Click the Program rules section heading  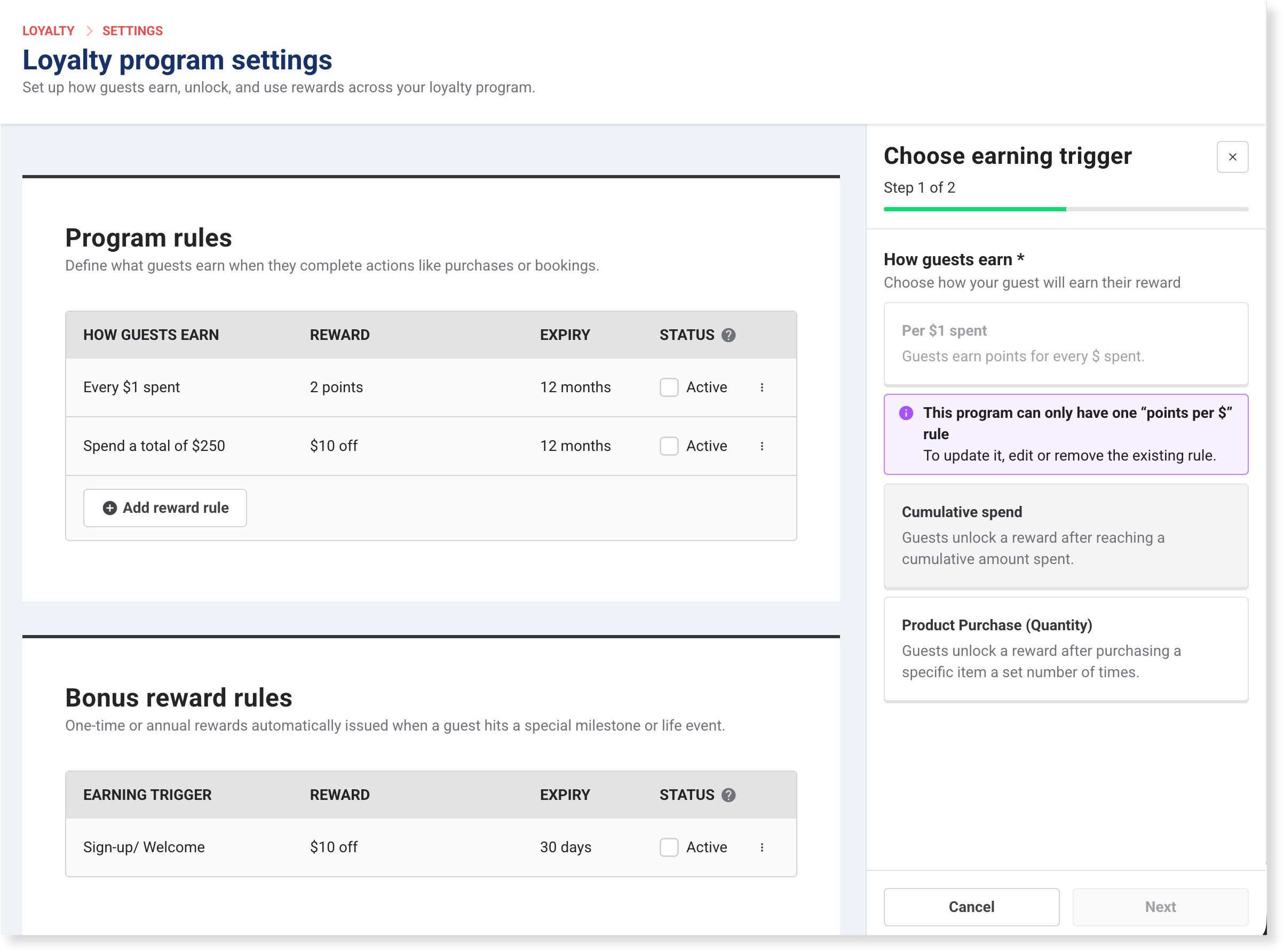[149, 238]
